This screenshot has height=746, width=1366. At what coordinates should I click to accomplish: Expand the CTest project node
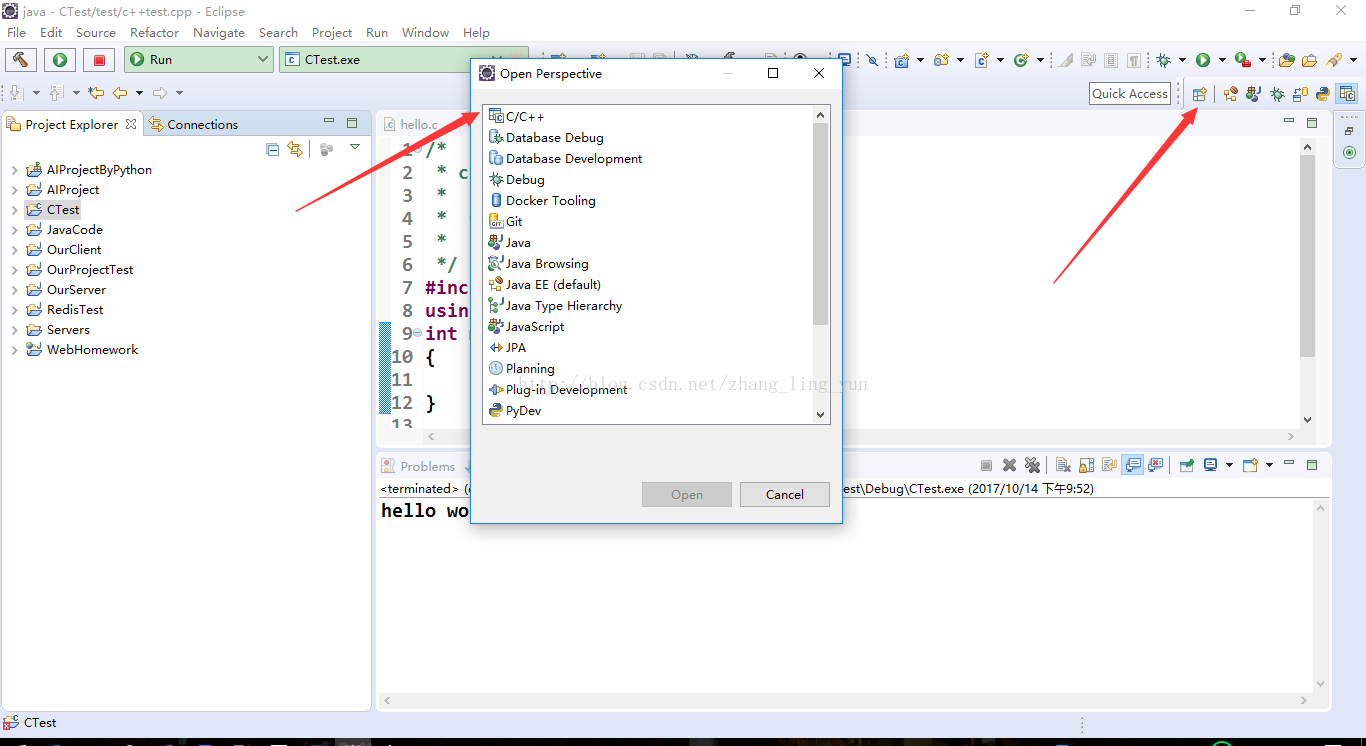click(14, 210)
